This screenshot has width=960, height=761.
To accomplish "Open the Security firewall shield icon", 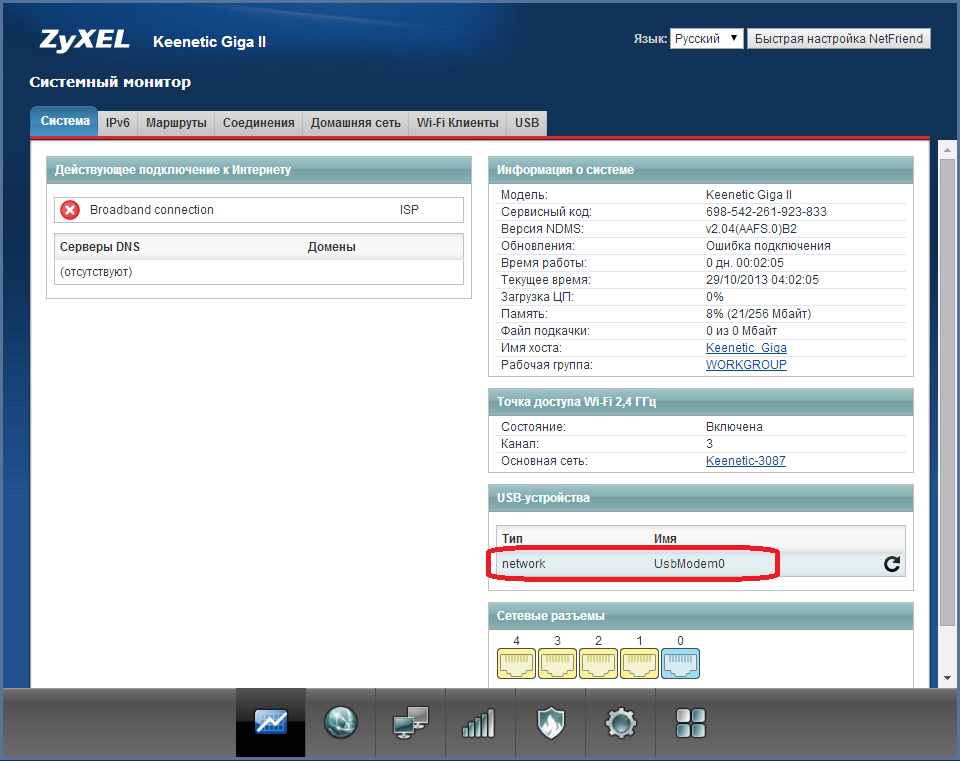I will coord(550,722).
